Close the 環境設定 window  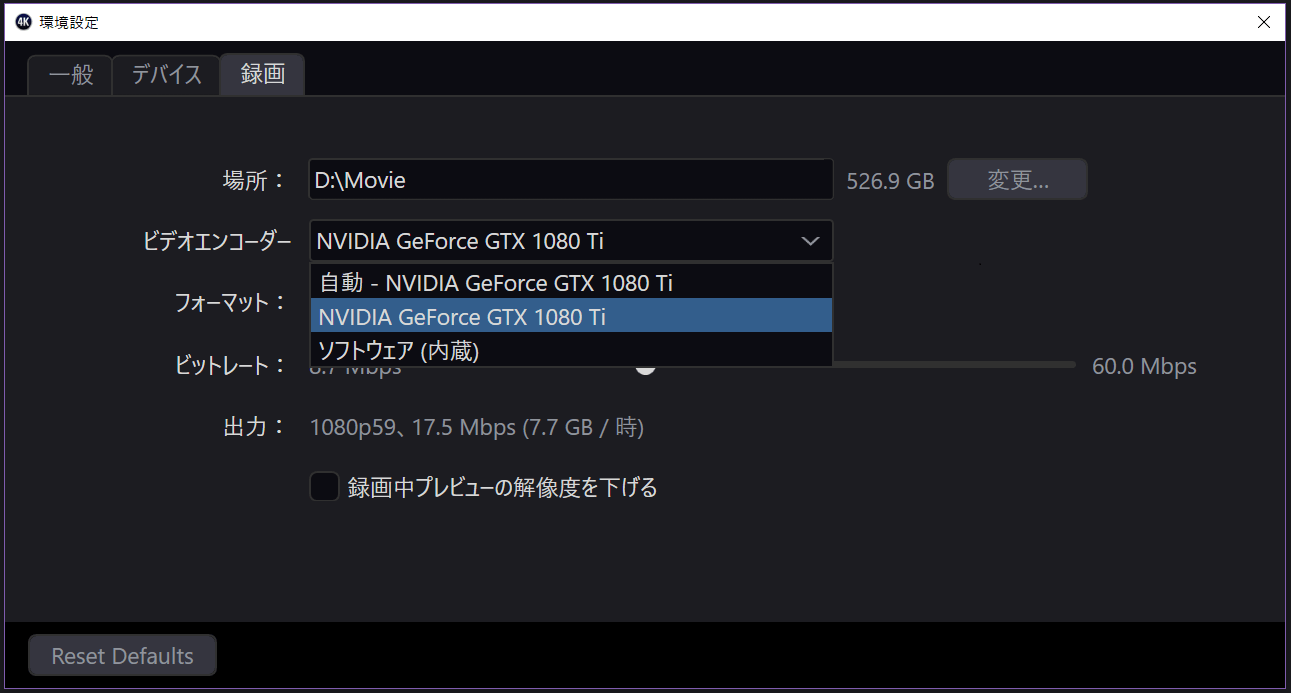coord(1264,22)
